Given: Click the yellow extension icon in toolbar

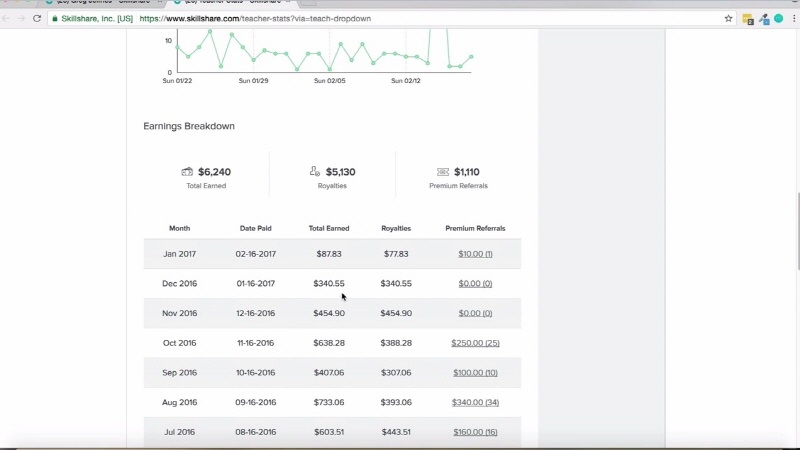Looking at the screenshot, I should 748,19.
